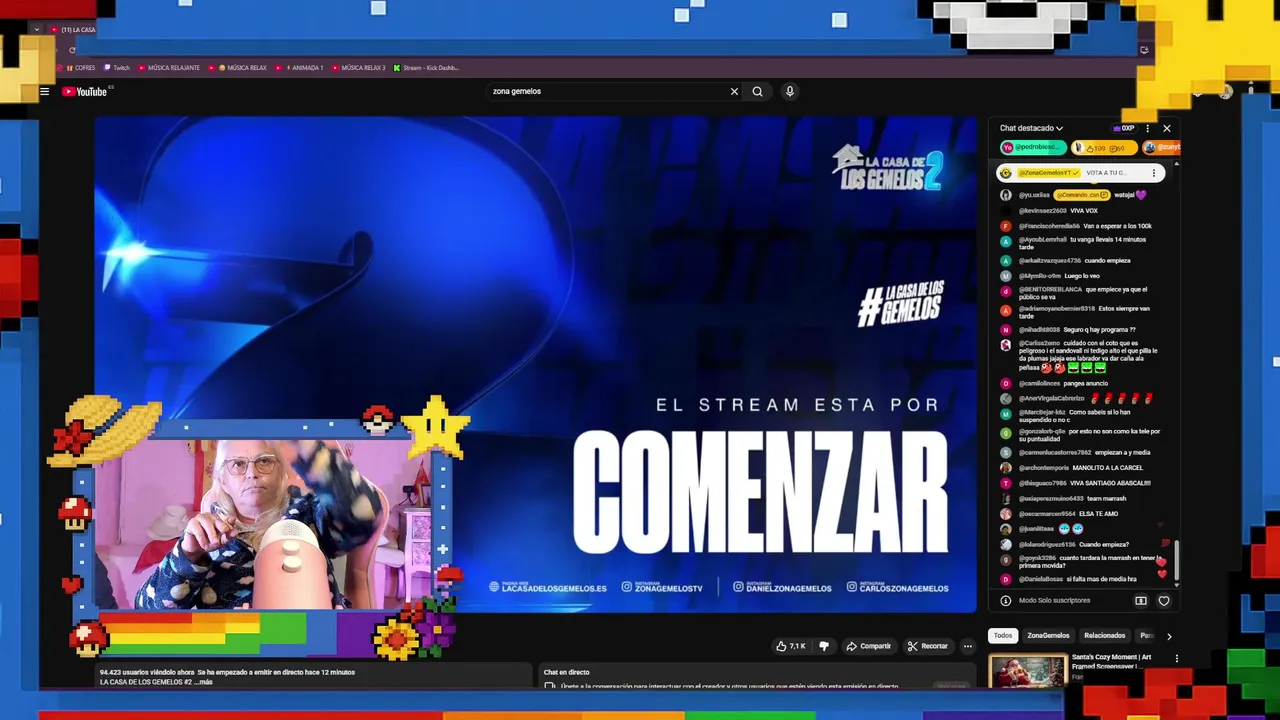
Task: Open the YouTube hamburger guide menu
Action: pyautogui.click(x=44, y=91)
